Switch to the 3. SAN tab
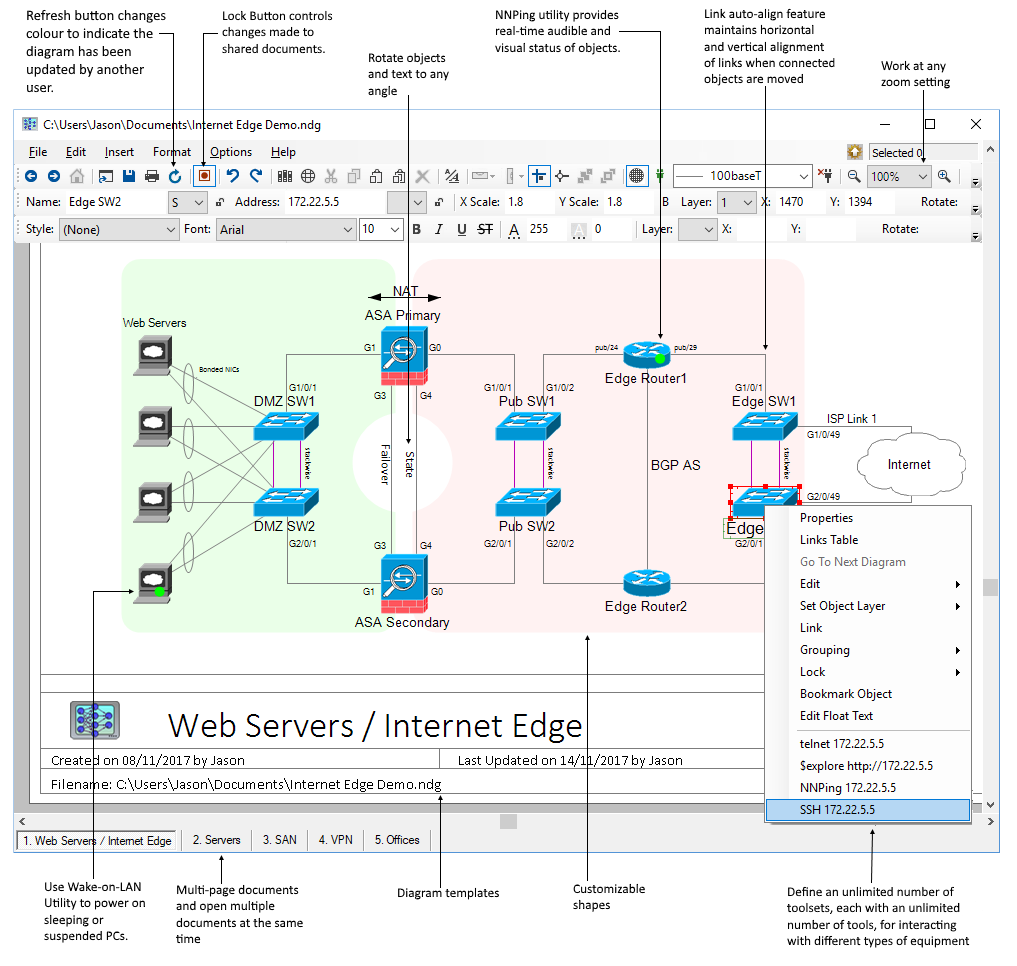Image resolution: width=1017 pixels, height=966 pixels. point(280,840)
